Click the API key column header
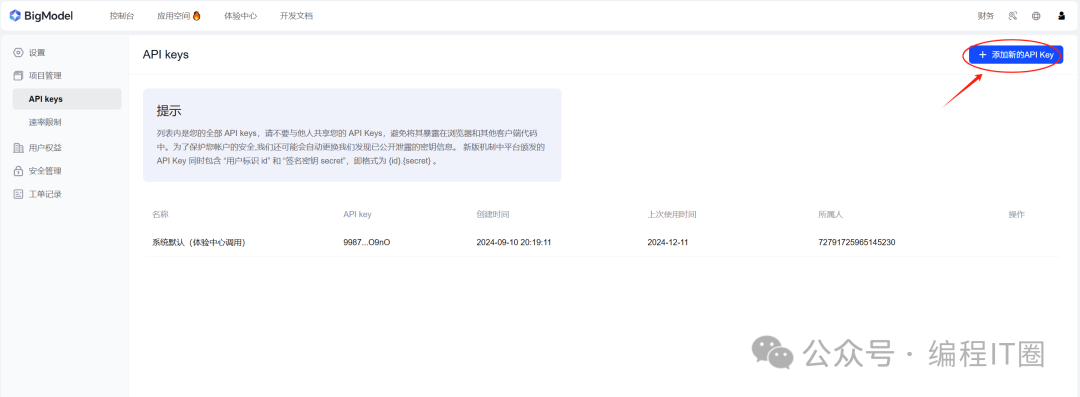 point(357,214)
